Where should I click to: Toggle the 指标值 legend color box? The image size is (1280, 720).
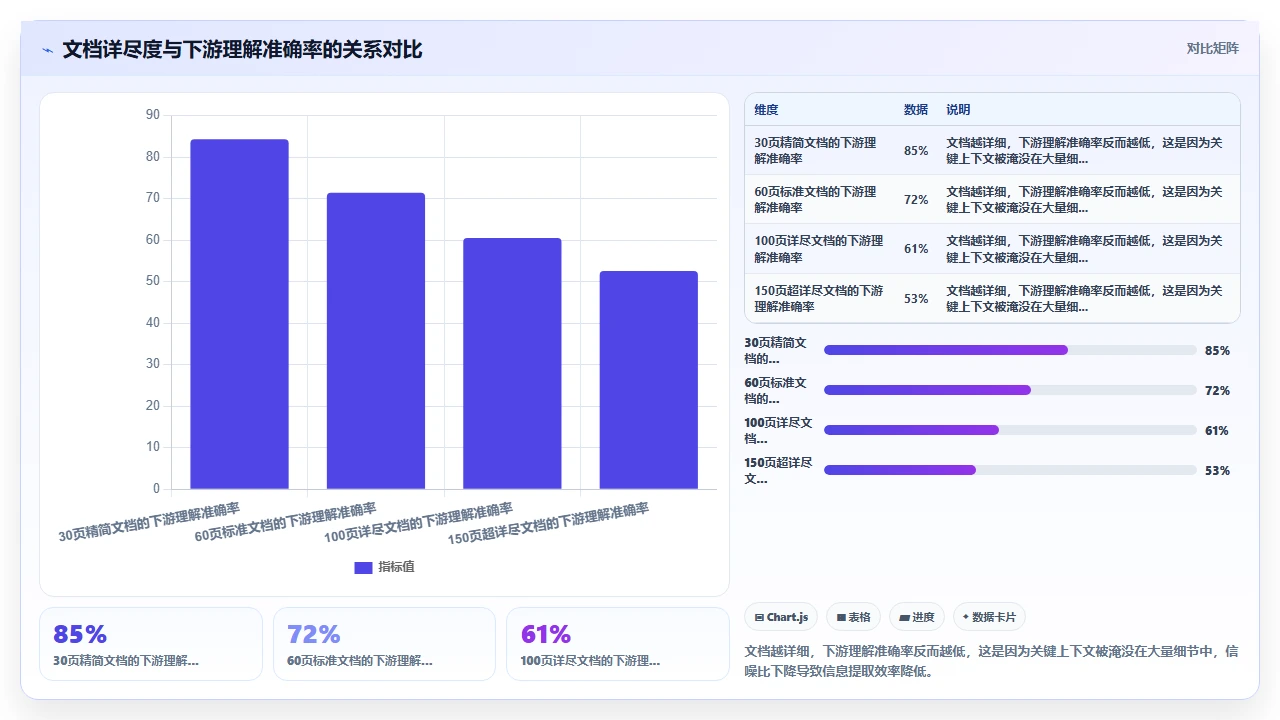click(x=363, y=567)
